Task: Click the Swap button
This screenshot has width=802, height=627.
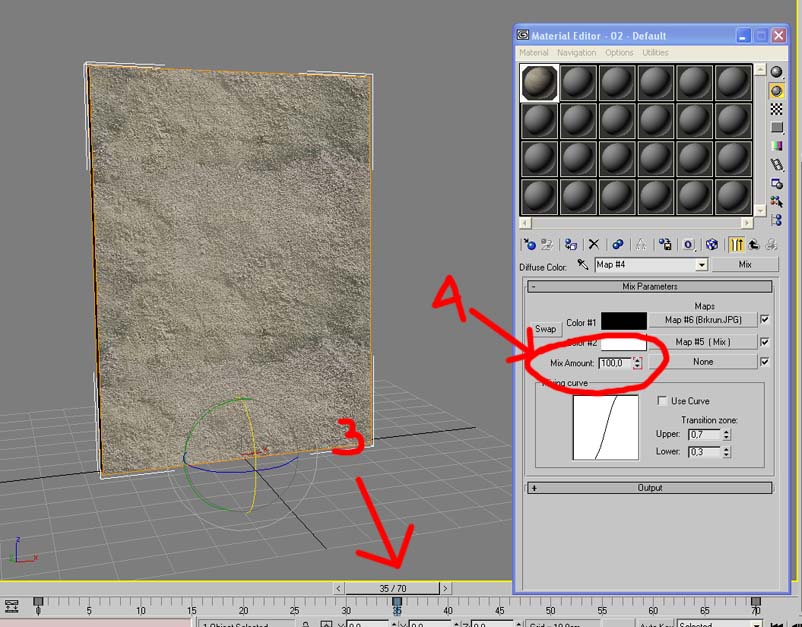Action: click(545, 329)
